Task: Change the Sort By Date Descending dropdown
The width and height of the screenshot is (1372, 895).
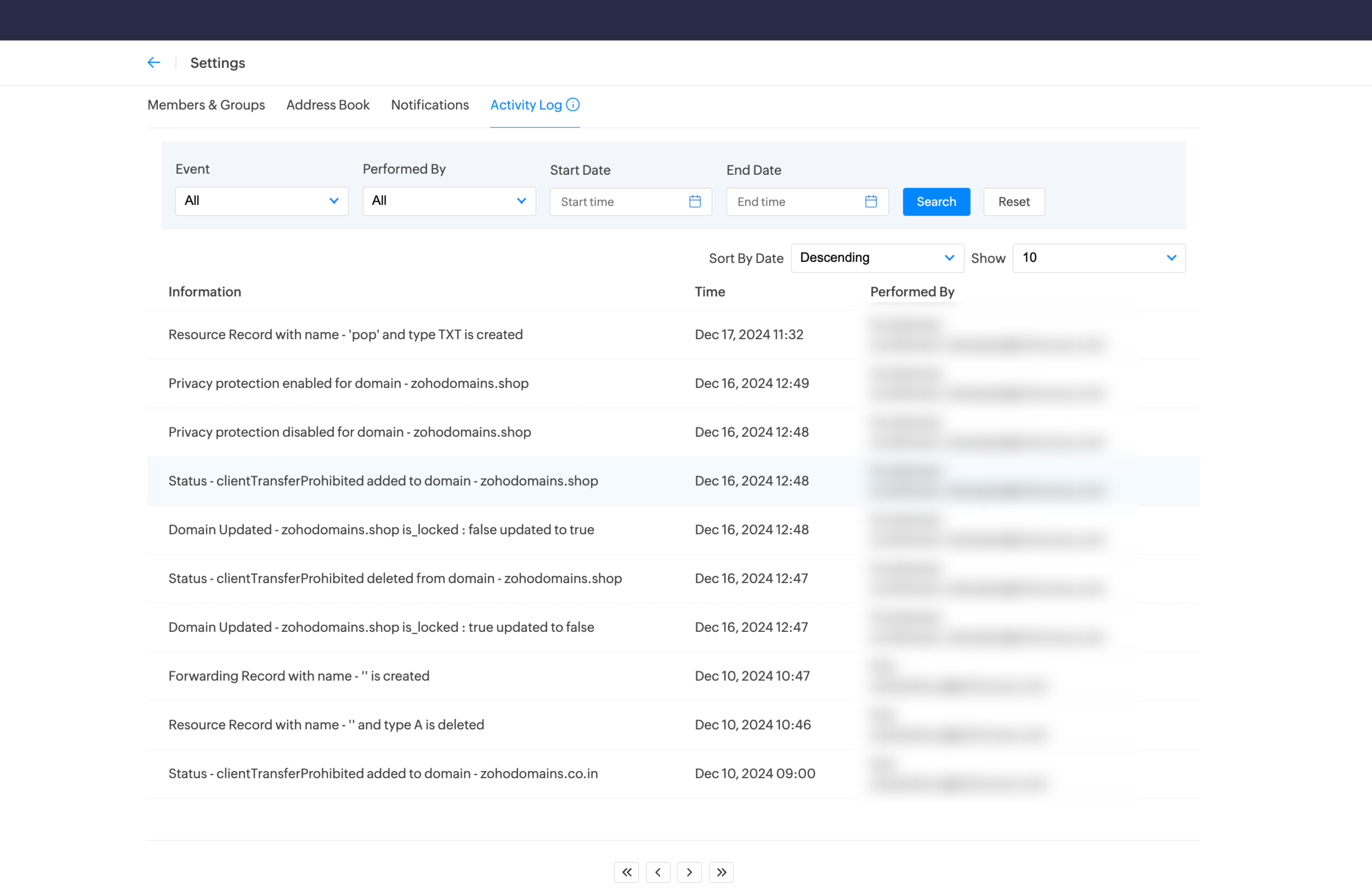Action: (876, 258)
